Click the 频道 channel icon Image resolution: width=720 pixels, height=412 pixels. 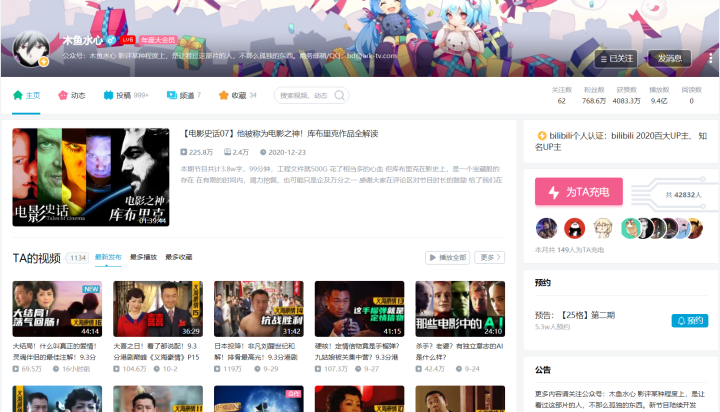pos(171,96)
